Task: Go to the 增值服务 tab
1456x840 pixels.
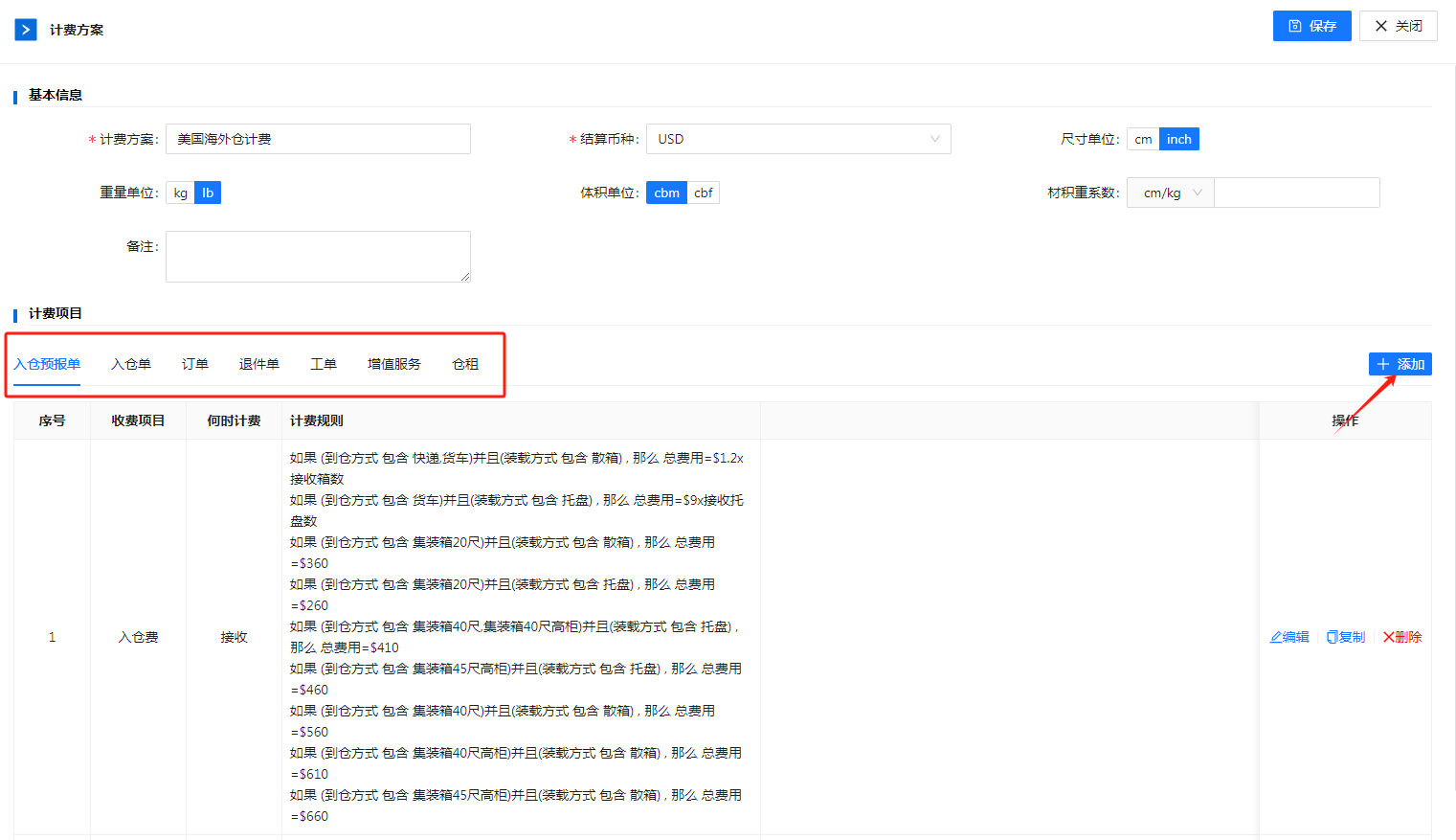Action: click(394, 364)
